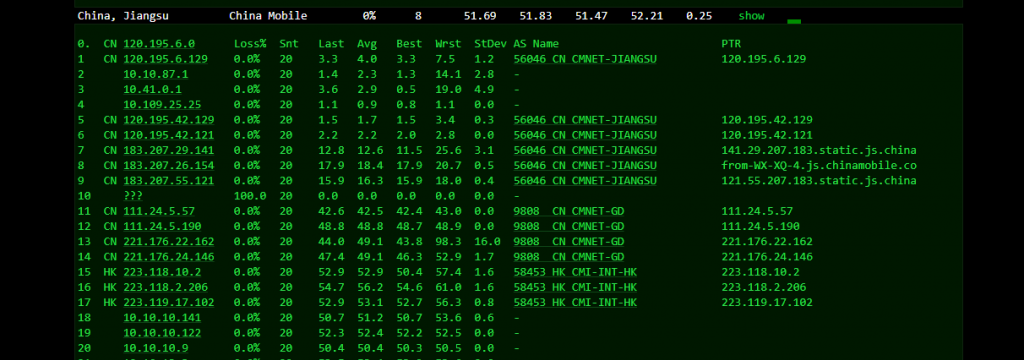The image size is (1024, 360).
Task: Click AS 58453 CMI-INT-HK link at hop 17
Action: coord(575,303)
